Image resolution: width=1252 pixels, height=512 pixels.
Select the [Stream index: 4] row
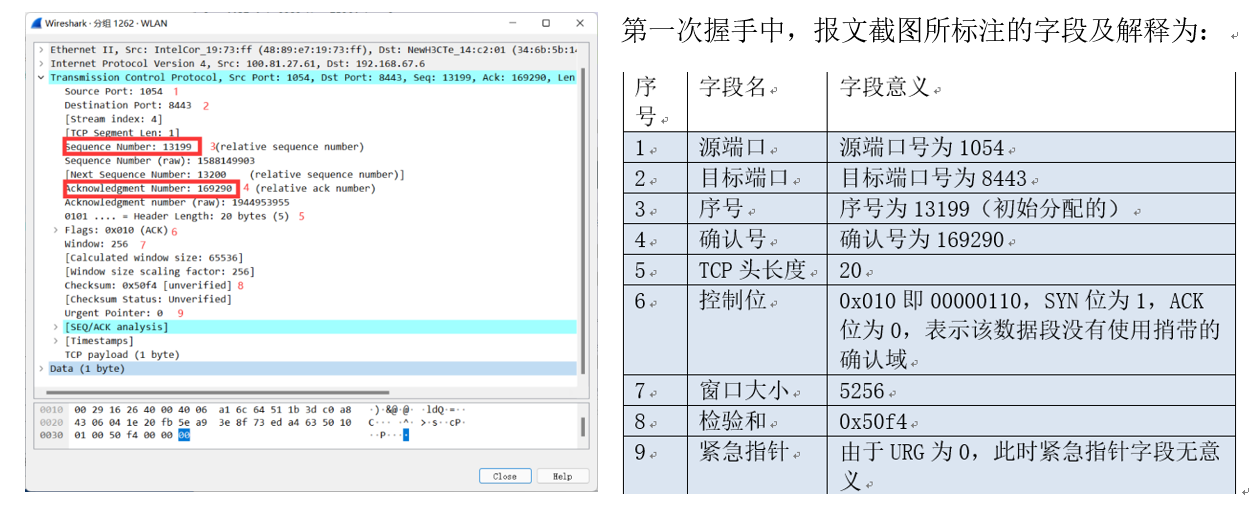point(113,119)
